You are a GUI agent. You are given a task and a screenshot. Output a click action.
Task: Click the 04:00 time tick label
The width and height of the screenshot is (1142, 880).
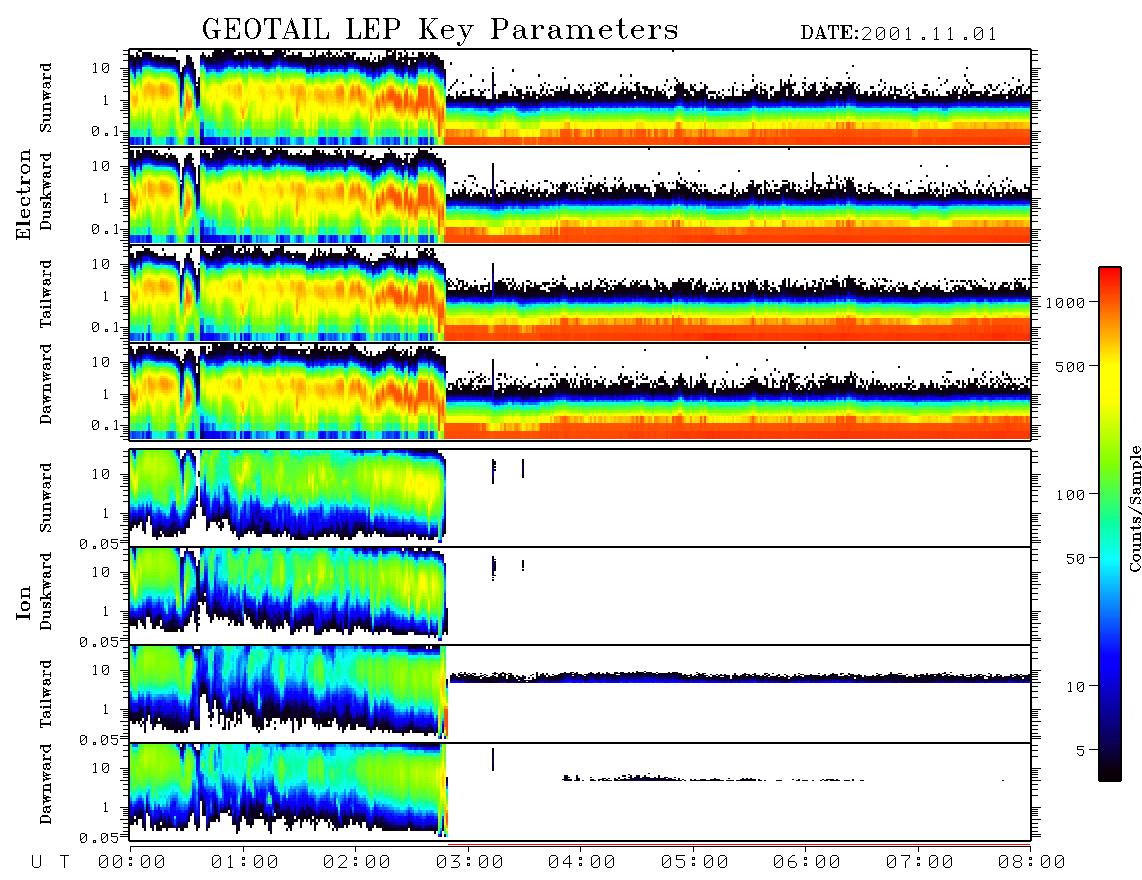point(582,863)
